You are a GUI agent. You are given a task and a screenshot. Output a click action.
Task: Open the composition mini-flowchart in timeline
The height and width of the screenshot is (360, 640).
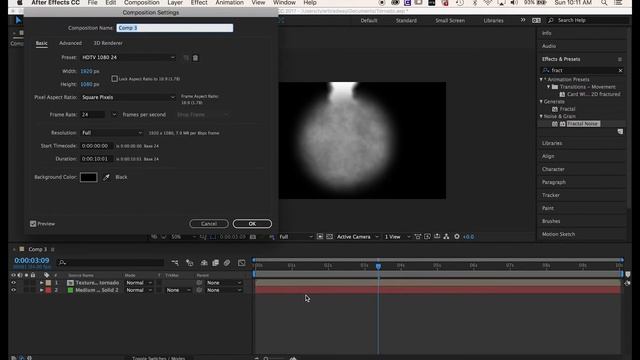175,263
